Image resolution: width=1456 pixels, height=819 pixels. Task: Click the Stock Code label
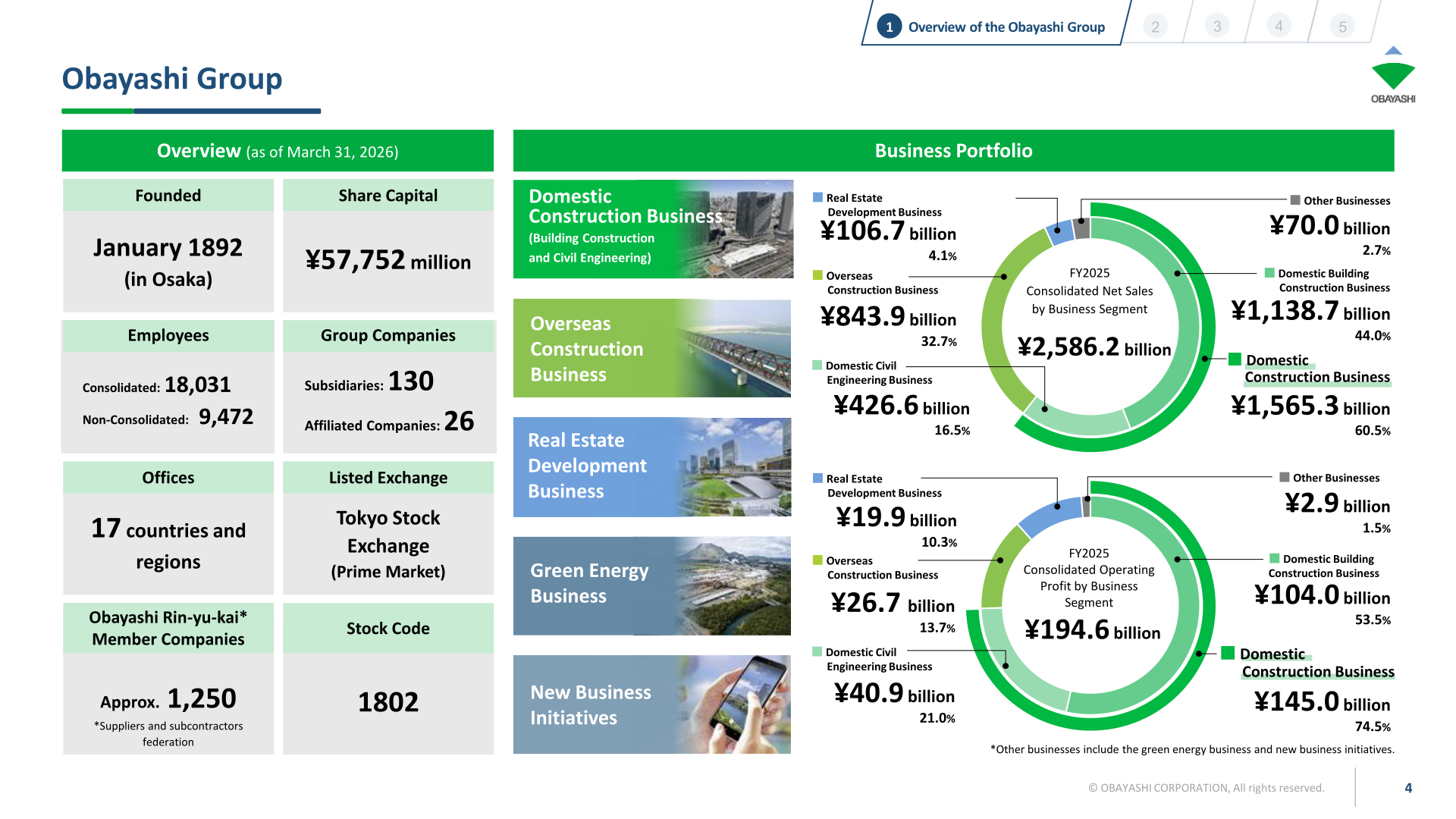388,628
